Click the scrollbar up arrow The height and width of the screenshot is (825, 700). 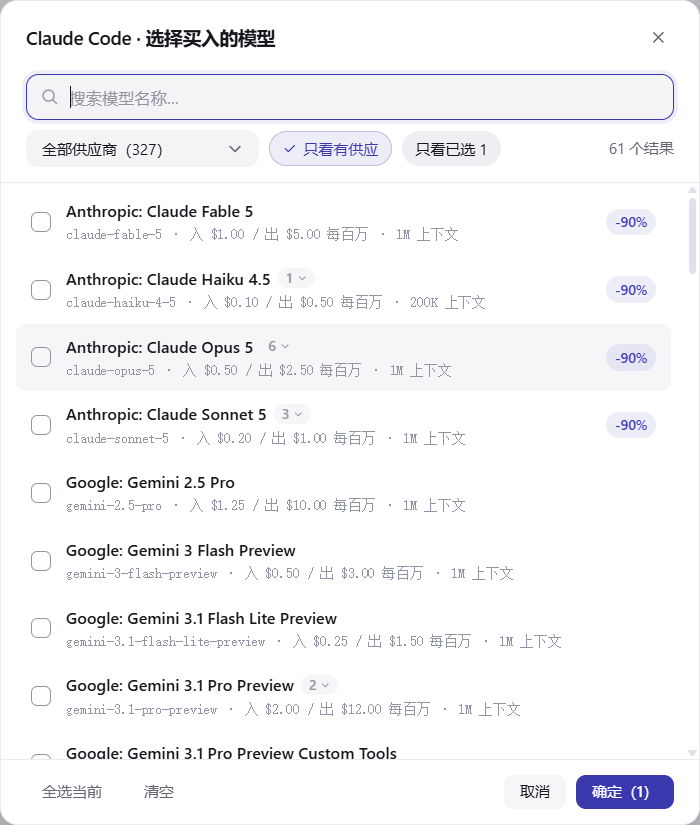692,190
